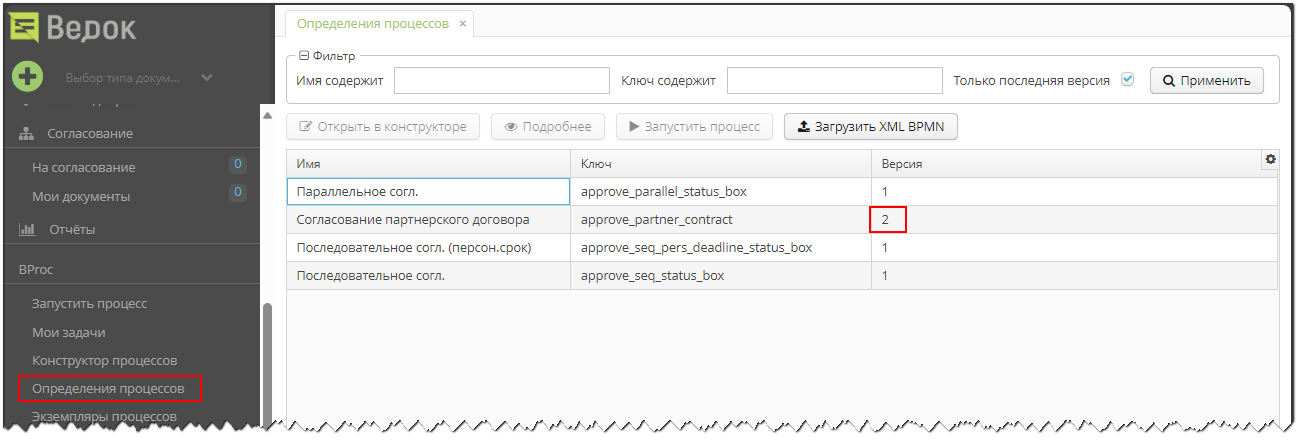Sort by the Имя column header
Screen dimensions: 1297x441
428,164
